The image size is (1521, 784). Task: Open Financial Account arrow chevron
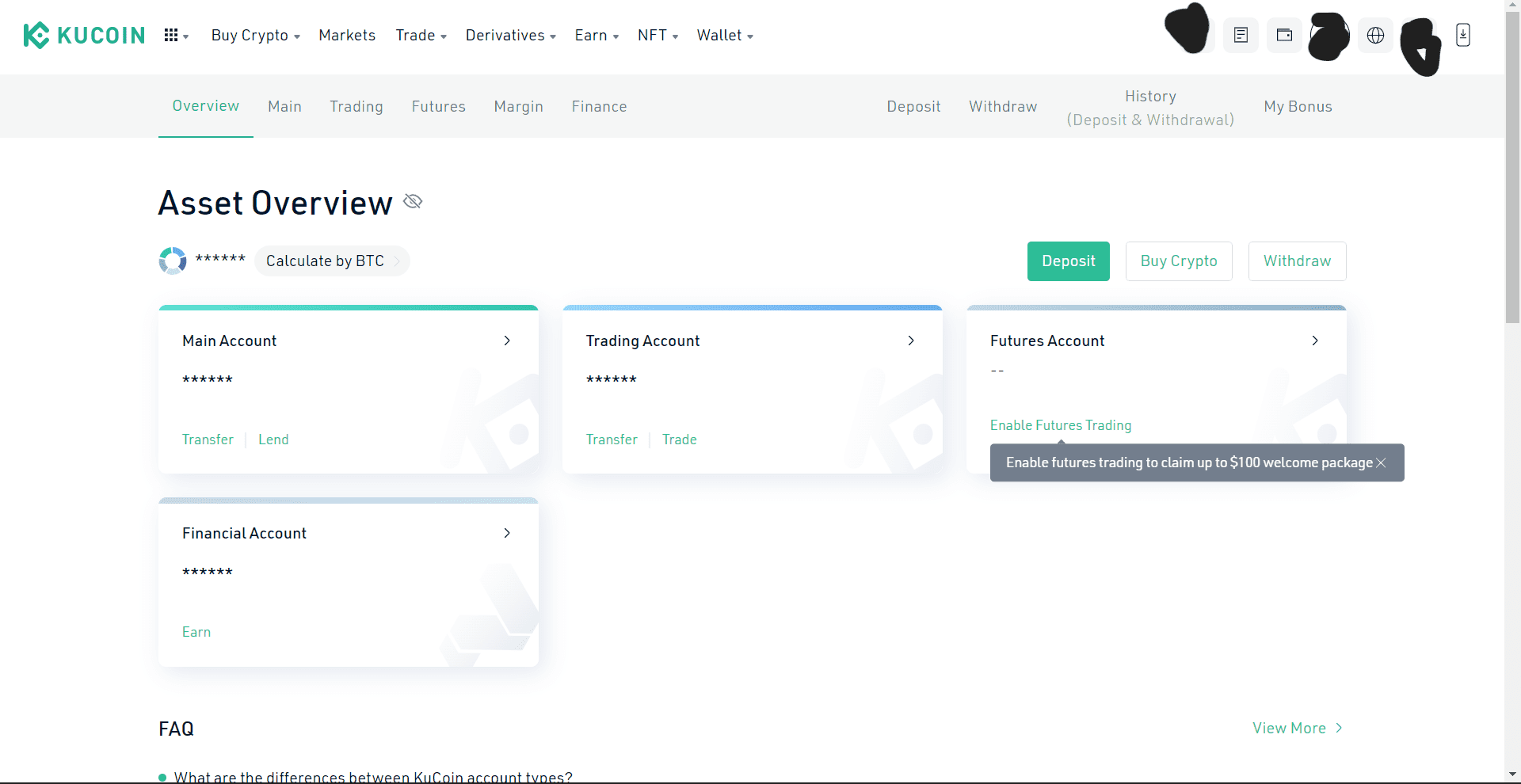tap(507, 533)
